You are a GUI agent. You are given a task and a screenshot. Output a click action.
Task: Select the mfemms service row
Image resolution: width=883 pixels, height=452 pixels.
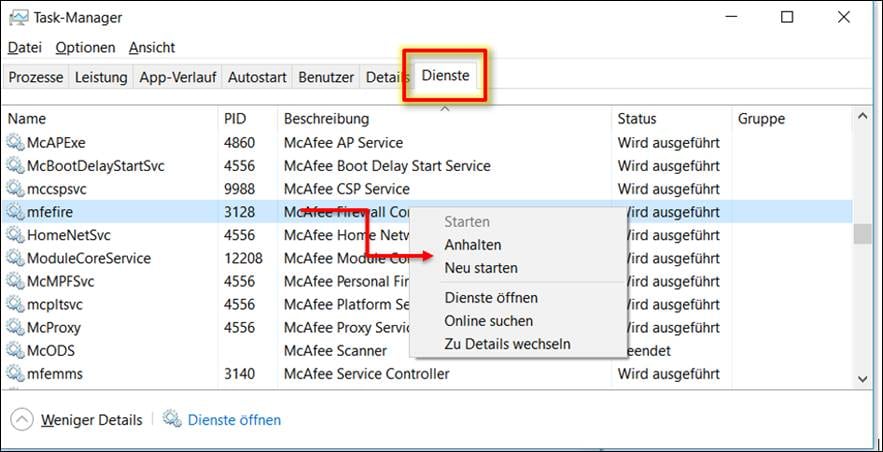427,374
